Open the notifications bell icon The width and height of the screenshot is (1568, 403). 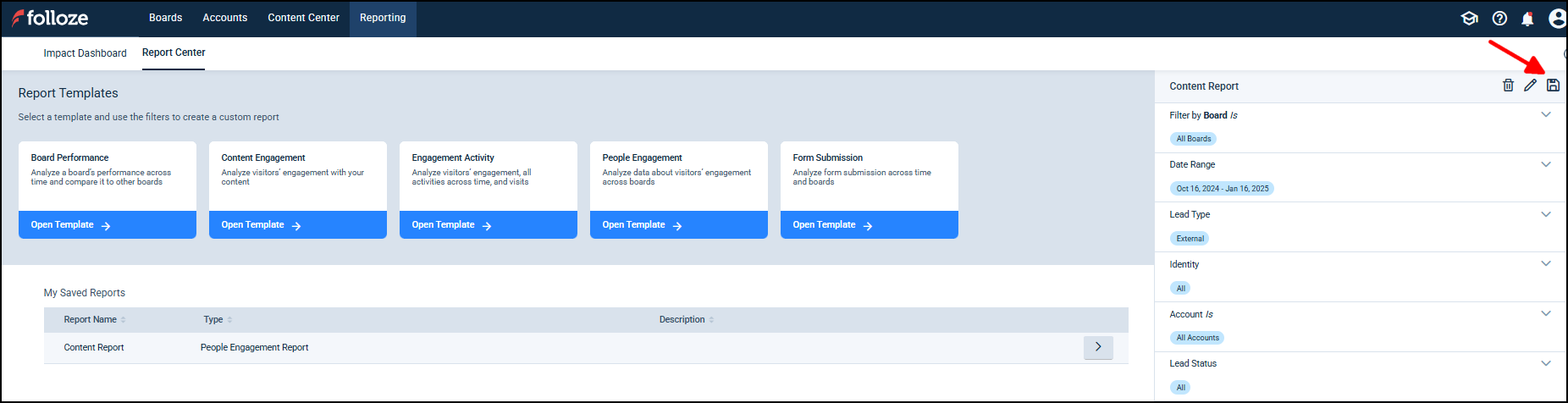pyautogui.click(x=1527, y=19)
